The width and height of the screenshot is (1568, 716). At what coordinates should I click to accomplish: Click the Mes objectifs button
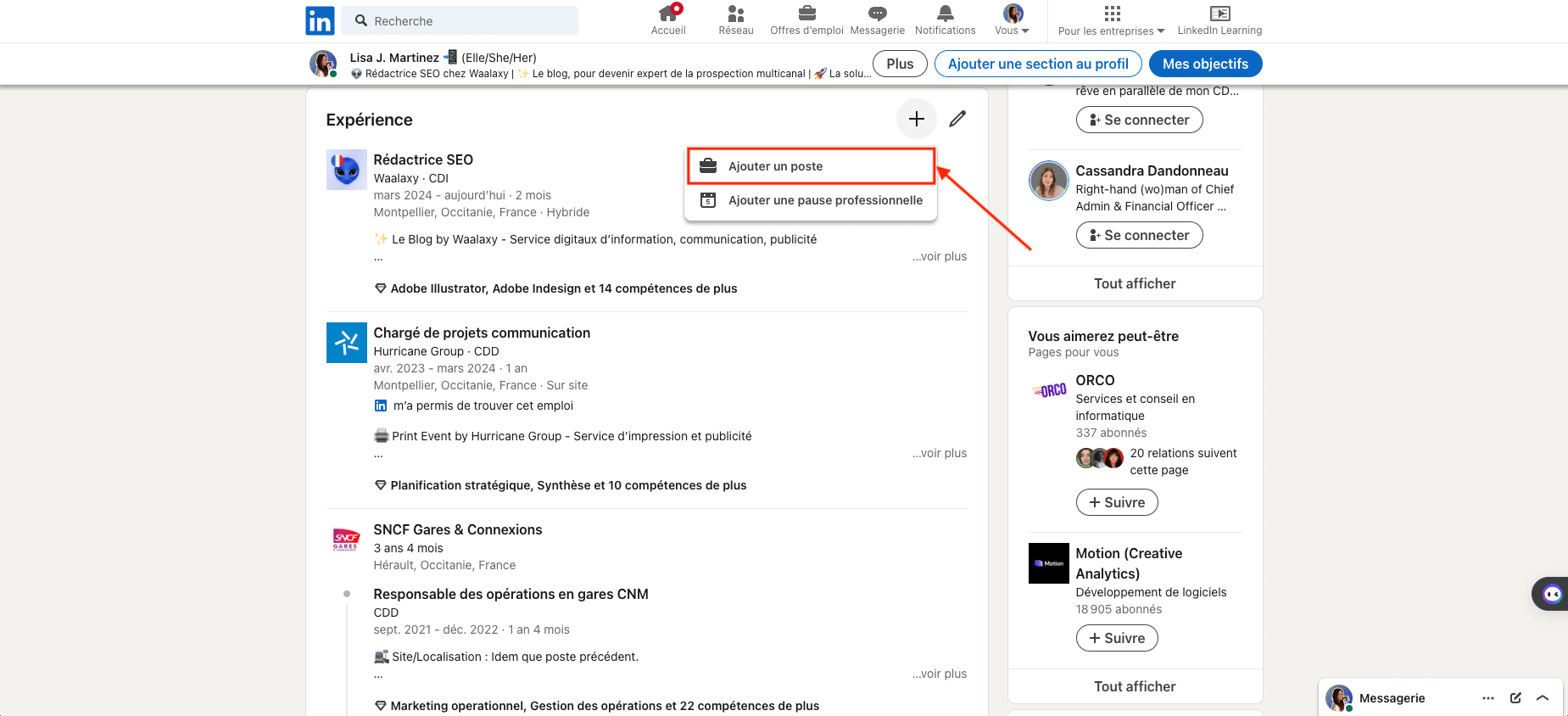(x=1205, y=64)
